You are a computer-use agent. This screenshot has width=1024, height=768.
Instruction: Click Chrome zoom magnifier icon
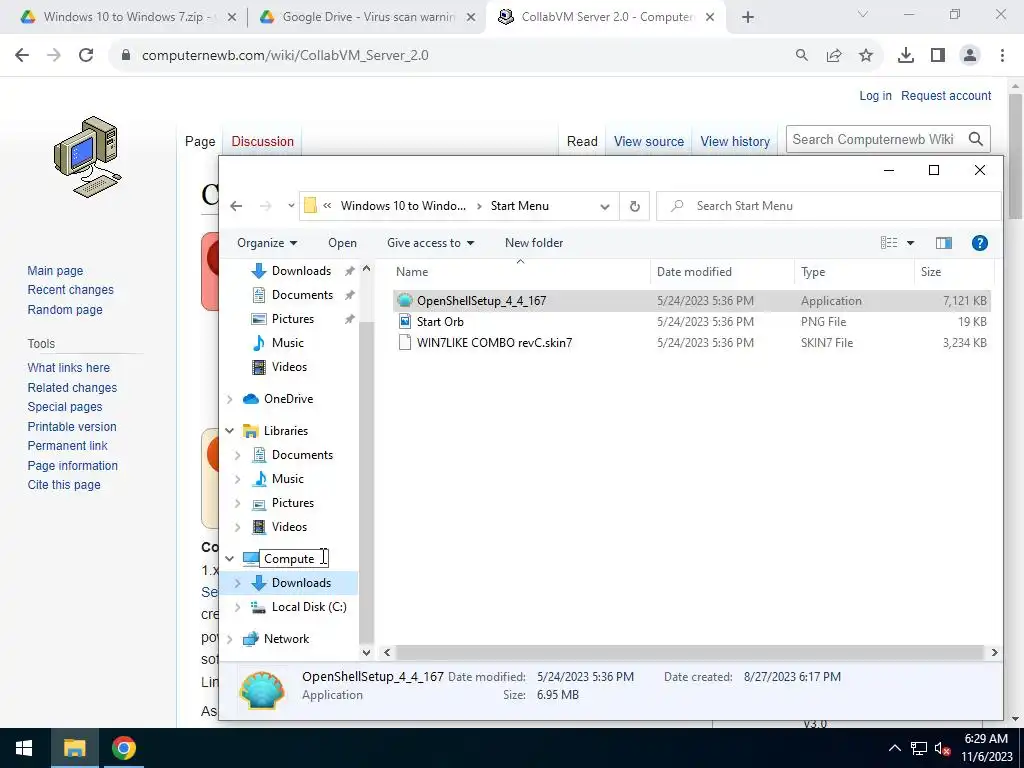tap(802, 56)
